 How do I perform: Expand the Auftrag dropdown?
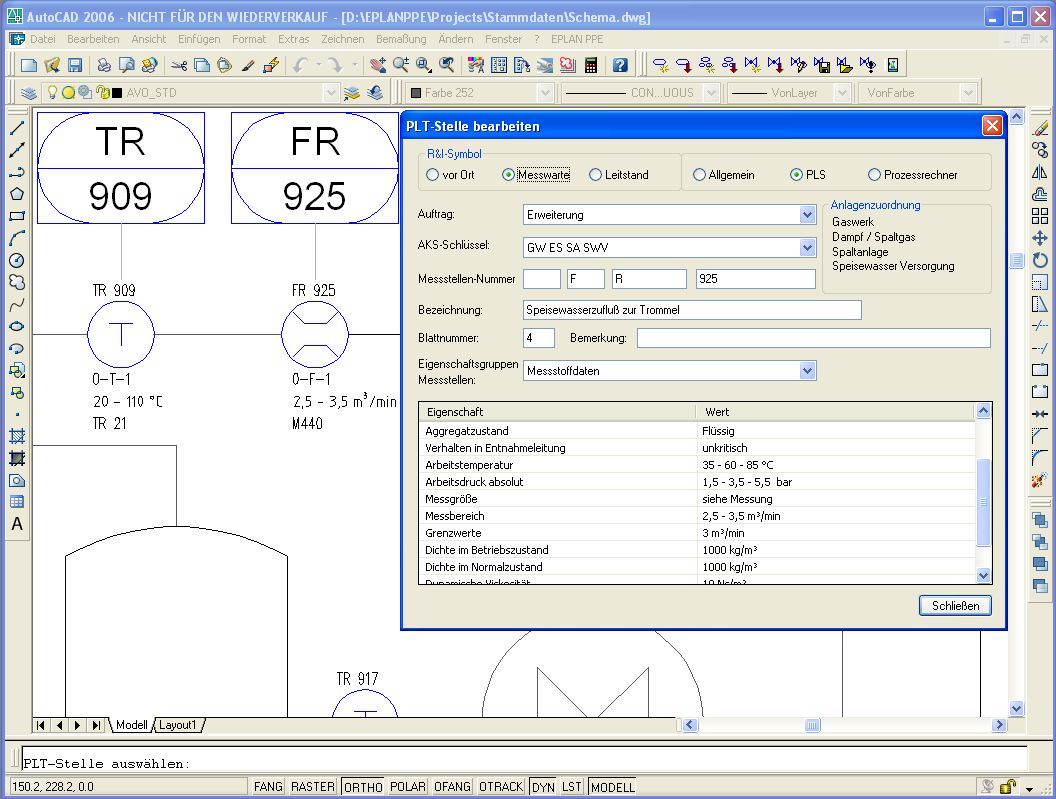[x=808, y=215]
